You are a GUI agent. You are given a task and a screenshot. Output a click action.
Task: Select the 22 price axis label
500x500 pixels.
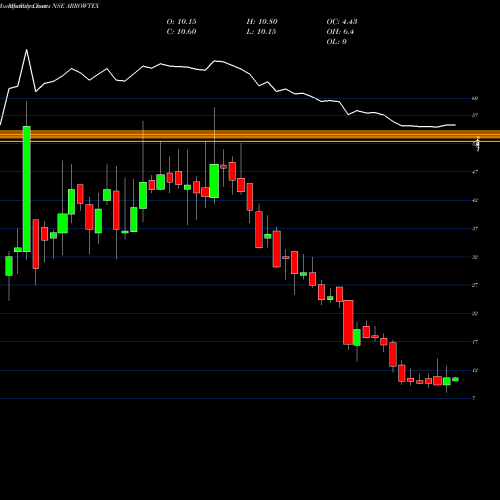pos(475,313)
